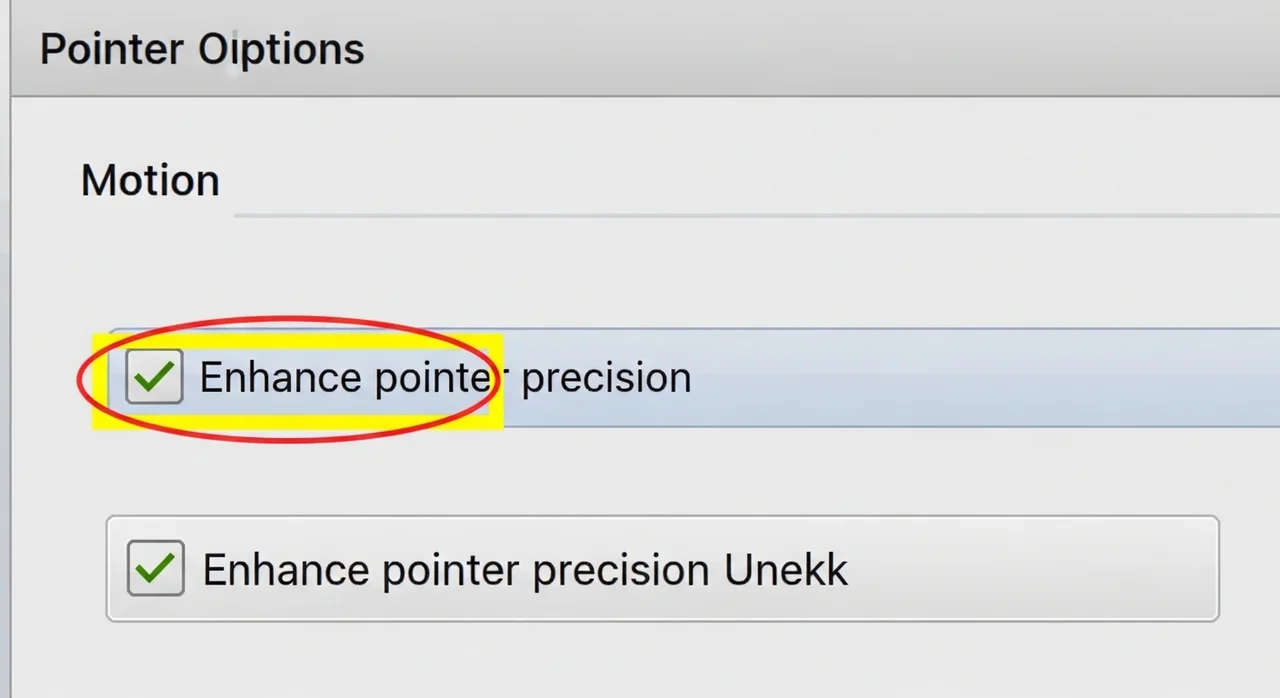This screenshot has width=1280, height=698.
Task: Click the word "Unekk" in the lower option
Action: [785, 570]
